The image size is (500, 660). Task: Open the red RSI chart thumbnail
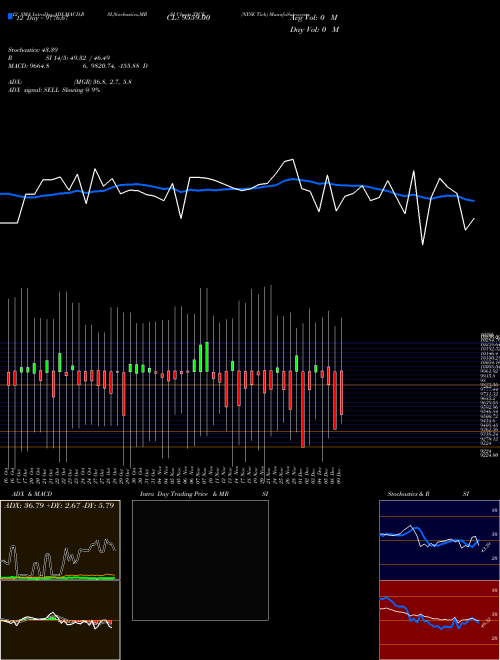pos(439,620)
